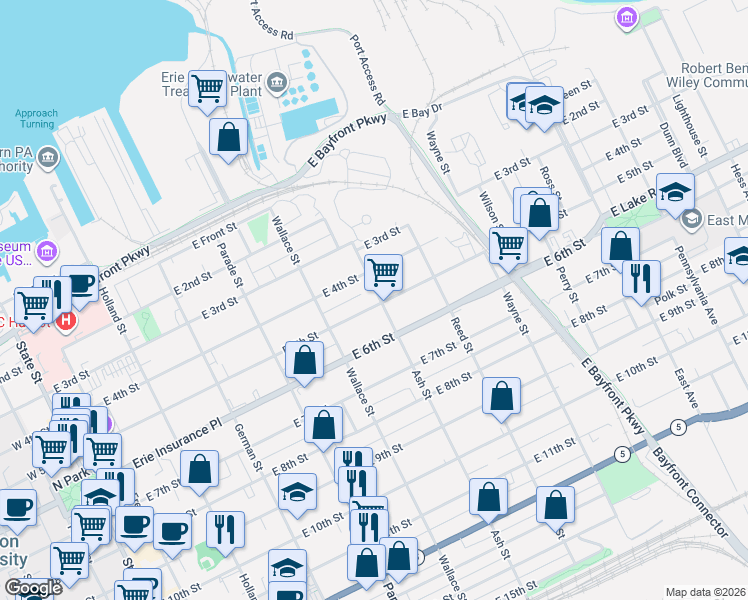Select the shopping bag marker right of lower Ash St

(555, 506)
